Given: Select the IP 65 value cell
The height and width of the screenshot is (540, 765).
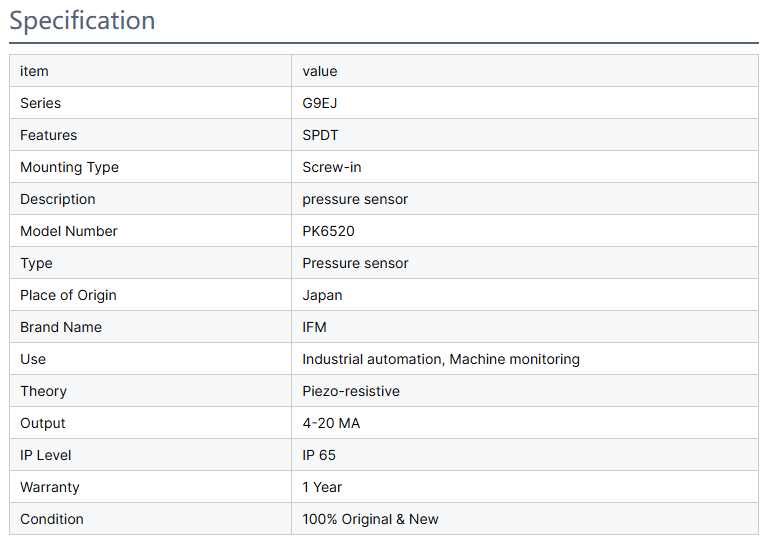Looking at the screenshot, I should [319, 455].
